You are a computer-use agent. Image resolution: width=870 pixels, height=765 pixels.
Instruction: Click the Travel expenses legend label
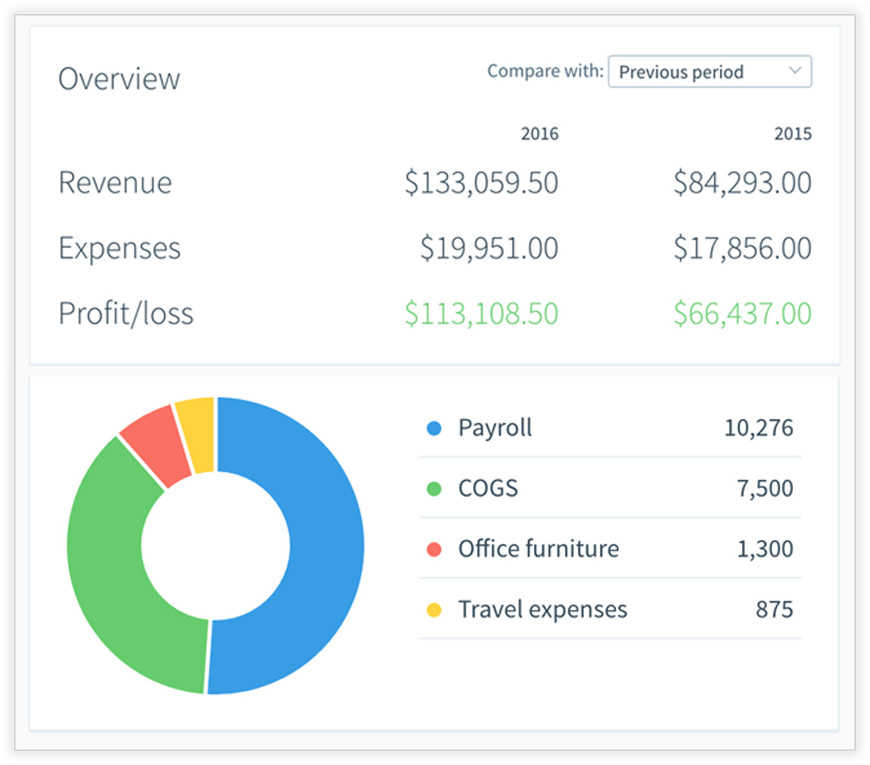[543, 610]
